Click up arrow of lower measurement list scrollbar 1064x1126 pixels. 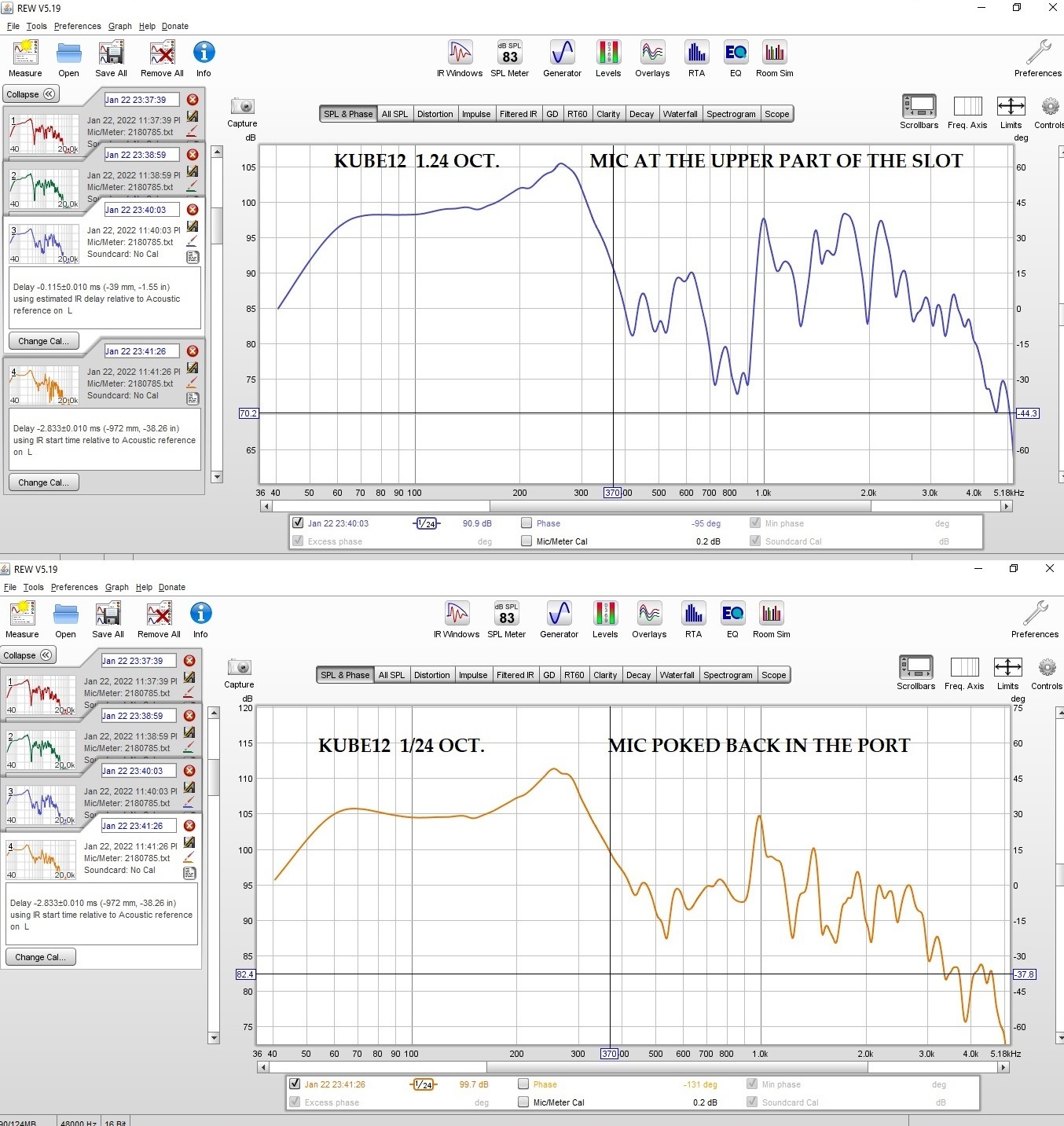pos(214,712)
